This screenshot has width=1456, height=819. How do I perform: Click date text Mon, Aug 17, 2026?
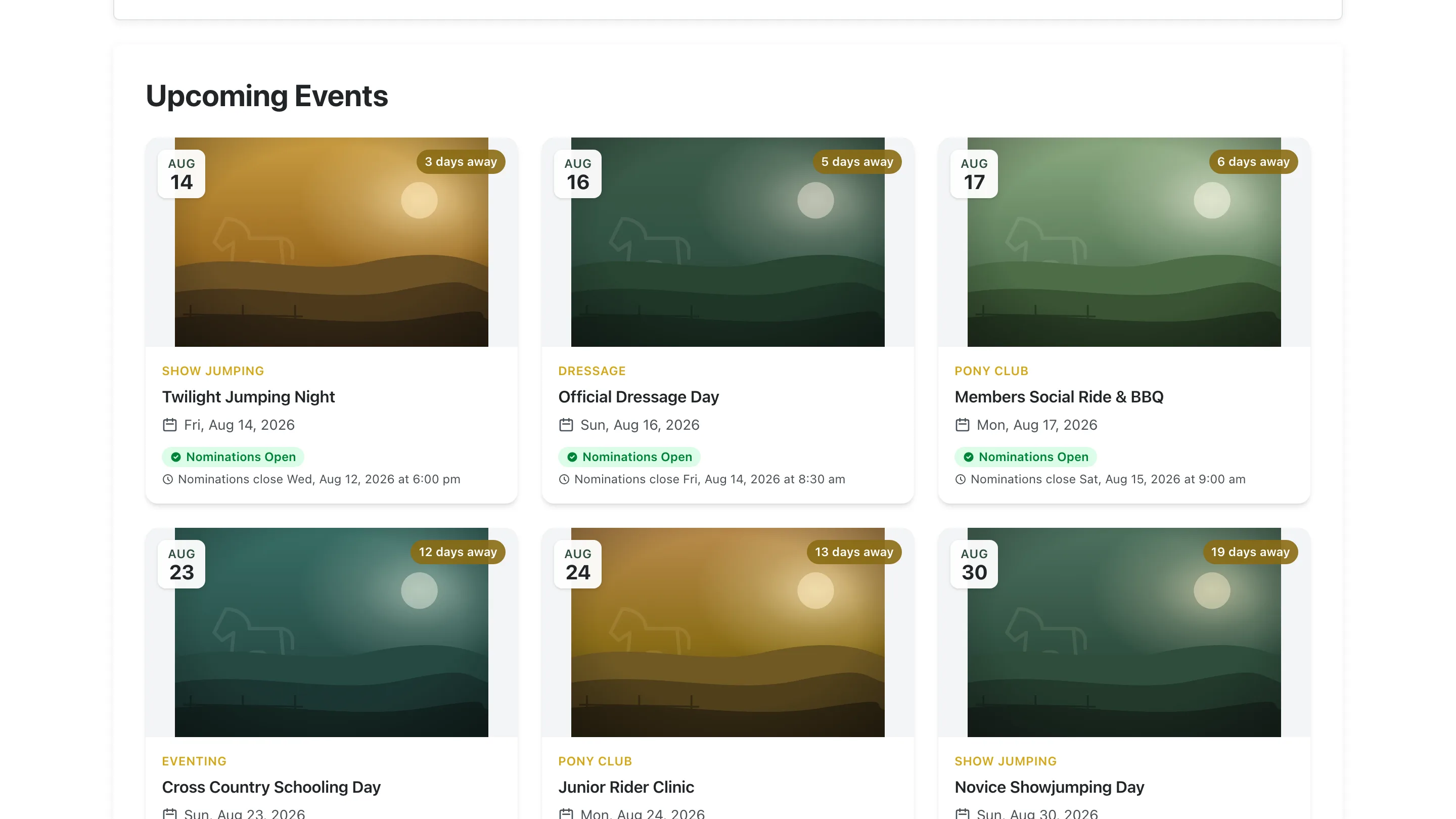tap(1036, 425)
